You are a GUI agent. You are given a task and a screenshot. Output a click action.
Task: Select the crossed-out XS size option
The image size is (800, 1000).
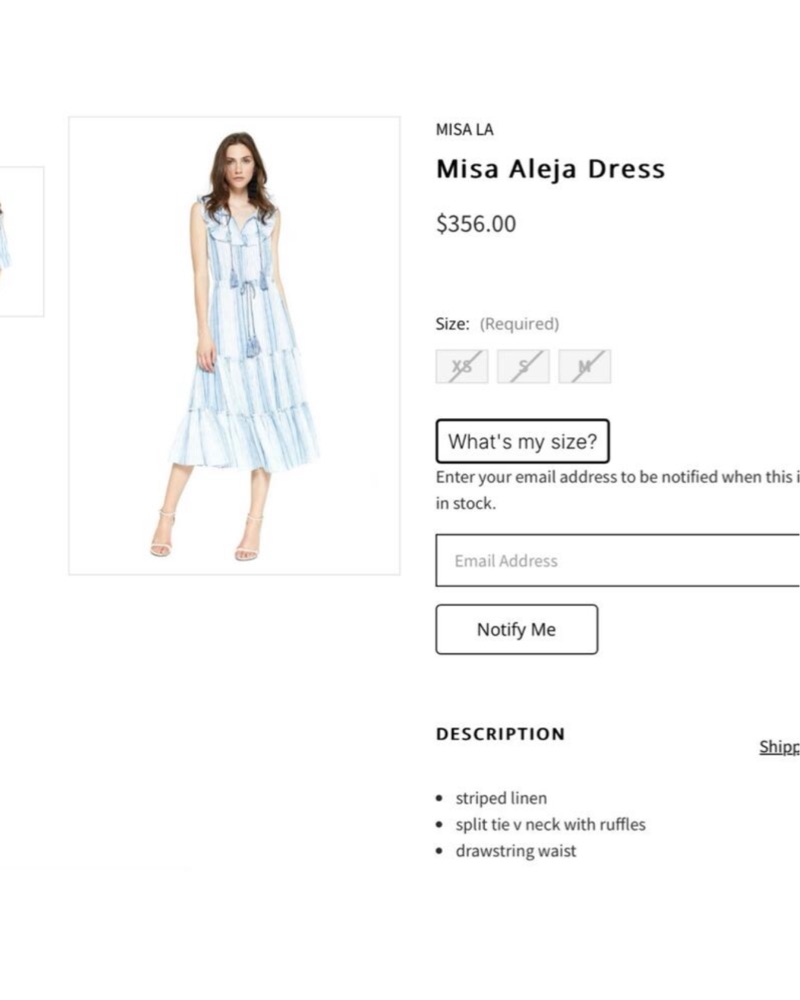click(462, 367)
